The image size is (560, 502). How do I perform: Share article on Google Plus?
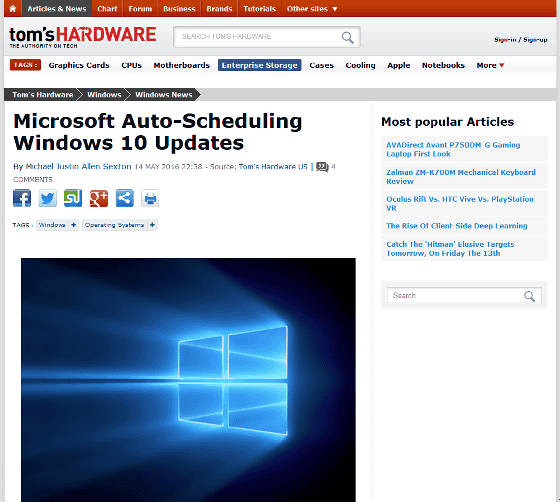[99, 198]
